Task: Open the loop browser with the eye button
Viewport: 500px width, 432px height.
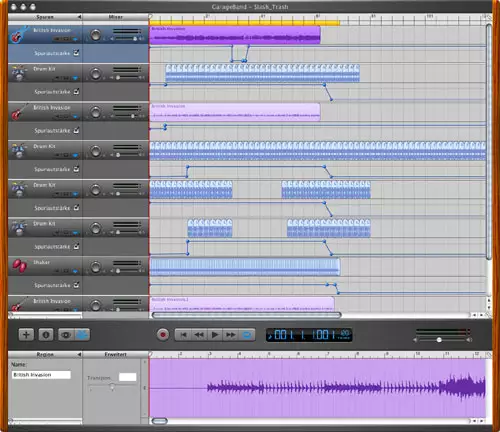Action: point(66,334)
